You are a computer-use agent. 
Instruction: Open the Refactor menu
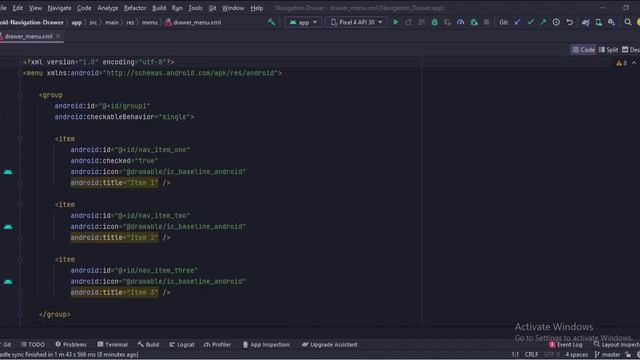pos(135,8)
